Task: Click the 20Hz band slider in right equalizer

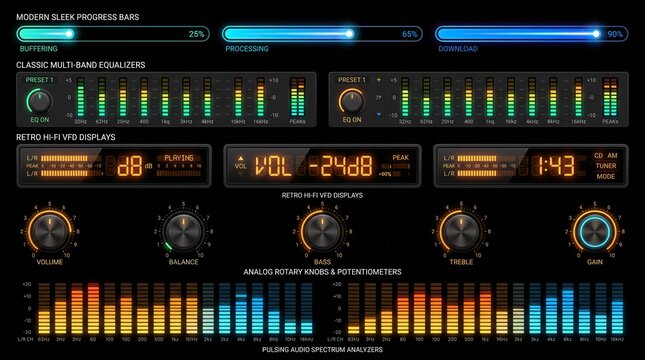Action: [448, 97]
